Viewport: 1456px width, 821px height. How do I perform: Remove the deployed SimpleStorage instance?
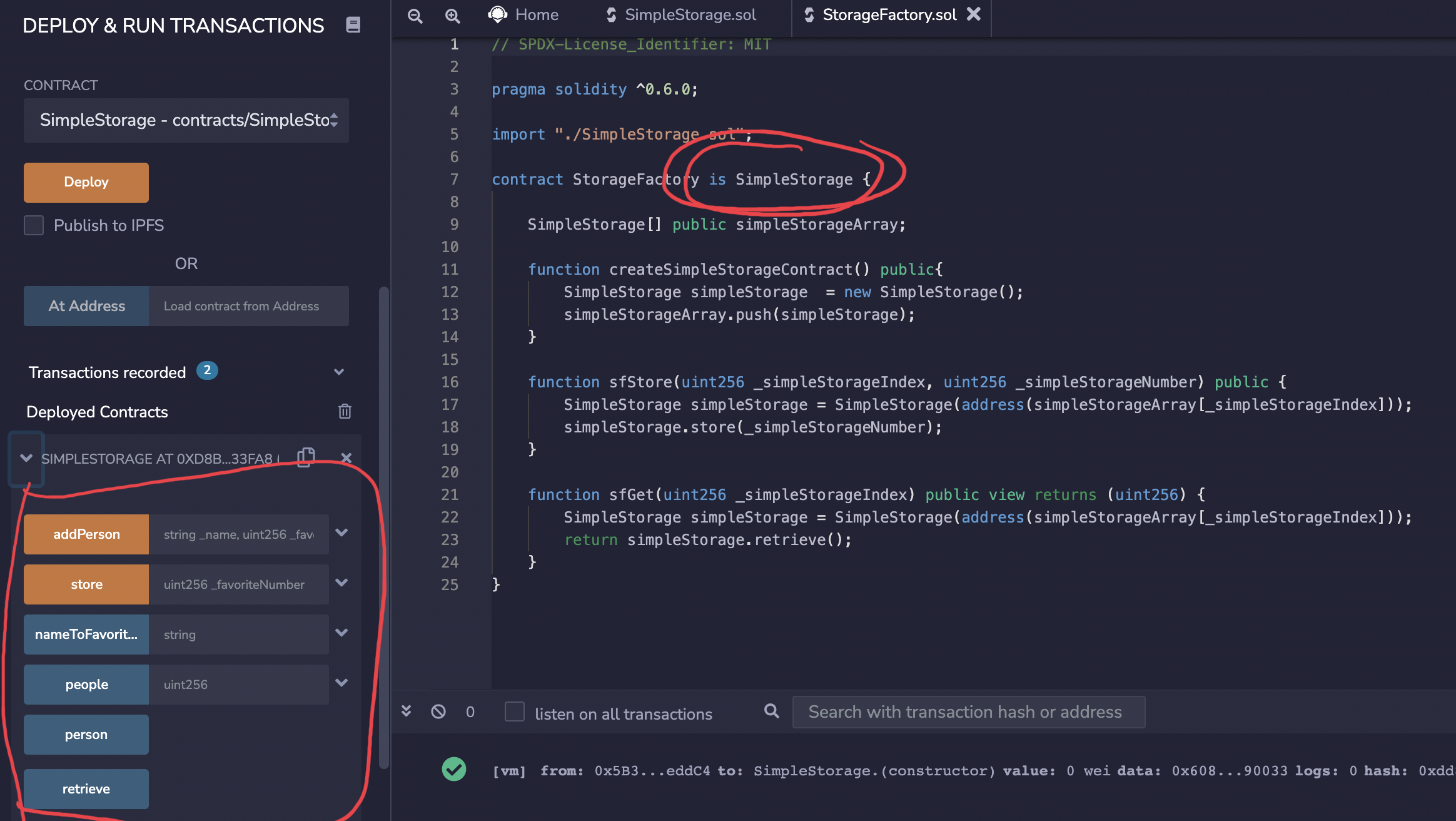point(346,457)
